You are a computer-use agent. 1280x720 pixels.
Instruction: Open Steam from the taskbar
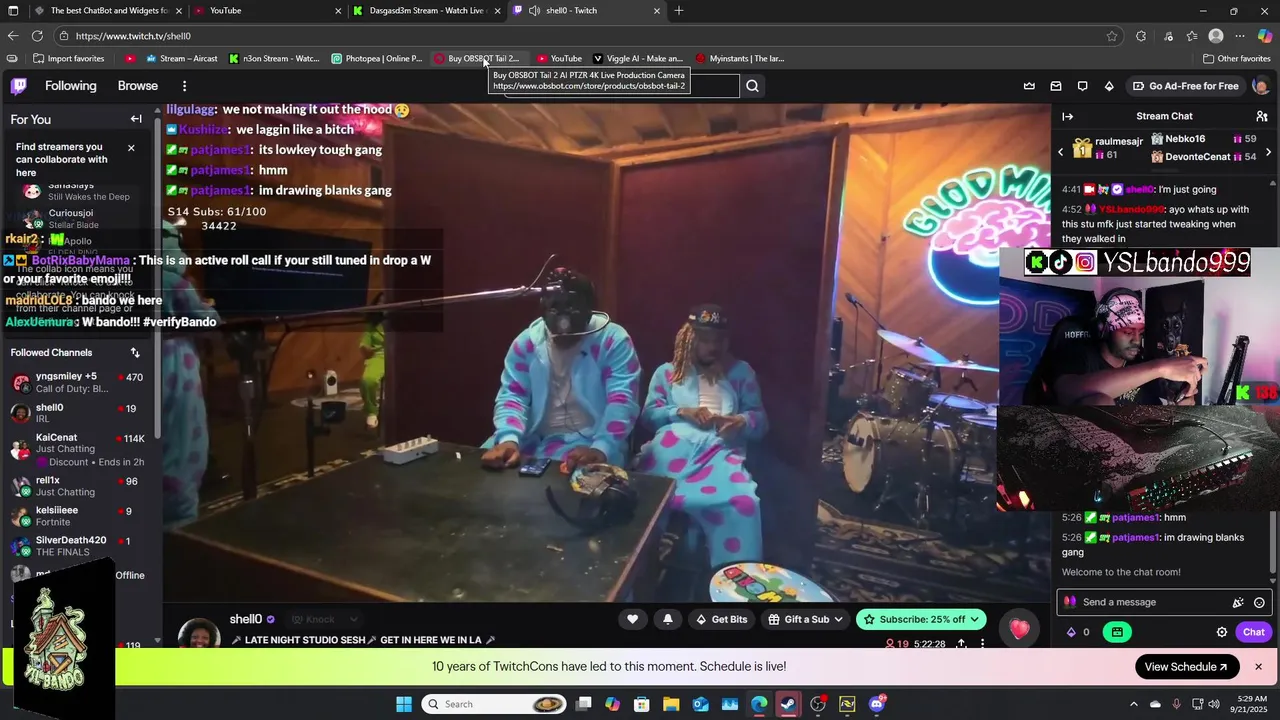click(789, 704)
